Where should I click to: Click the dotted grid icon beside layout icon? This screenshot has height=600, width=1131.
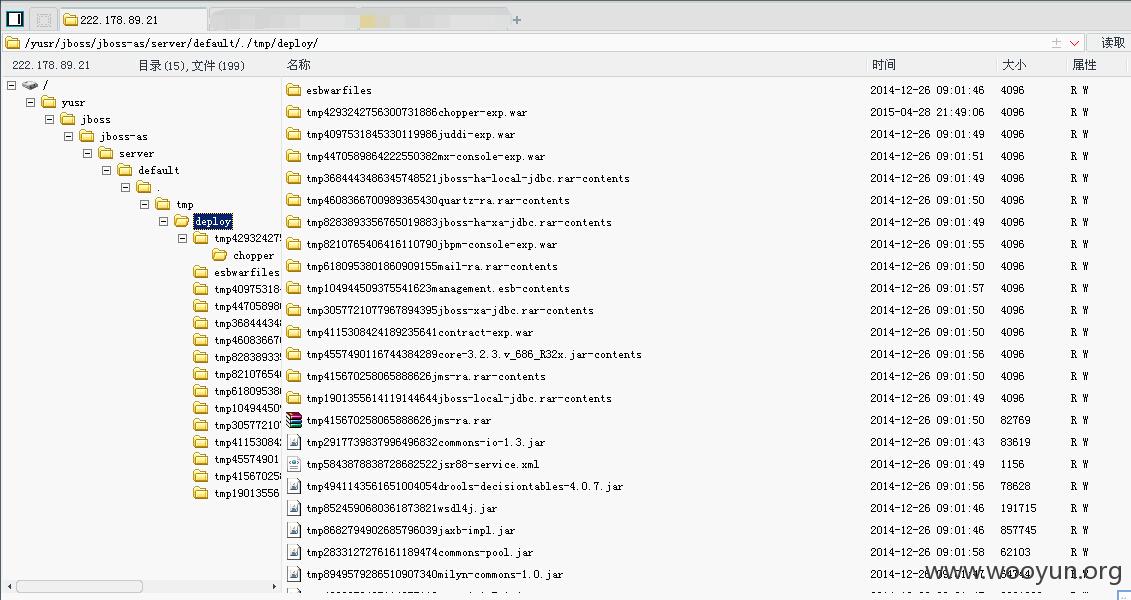click(43, 20)
